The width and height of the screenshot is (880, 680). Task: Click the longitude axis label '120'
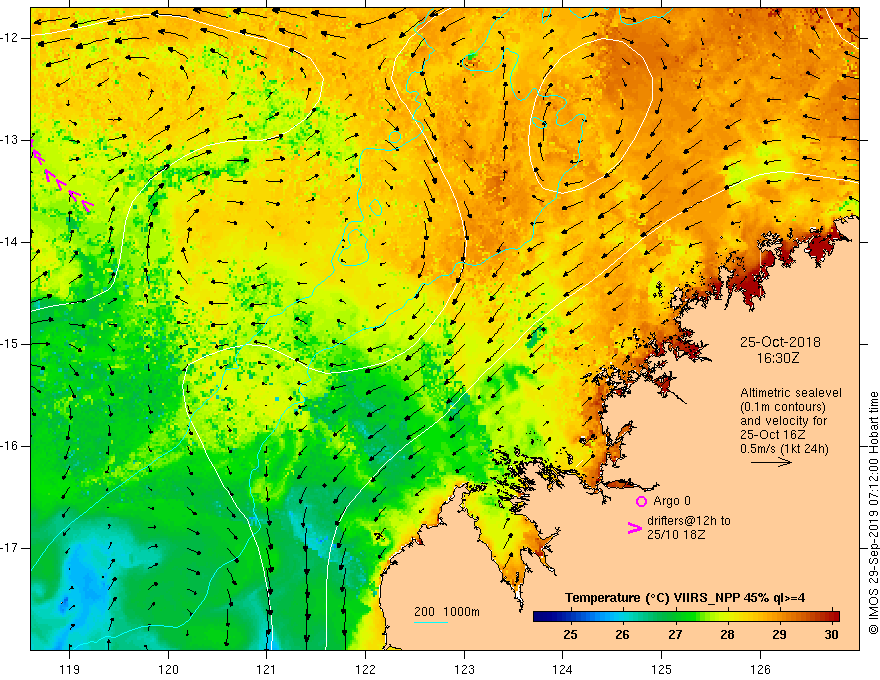tap(168, 669)
